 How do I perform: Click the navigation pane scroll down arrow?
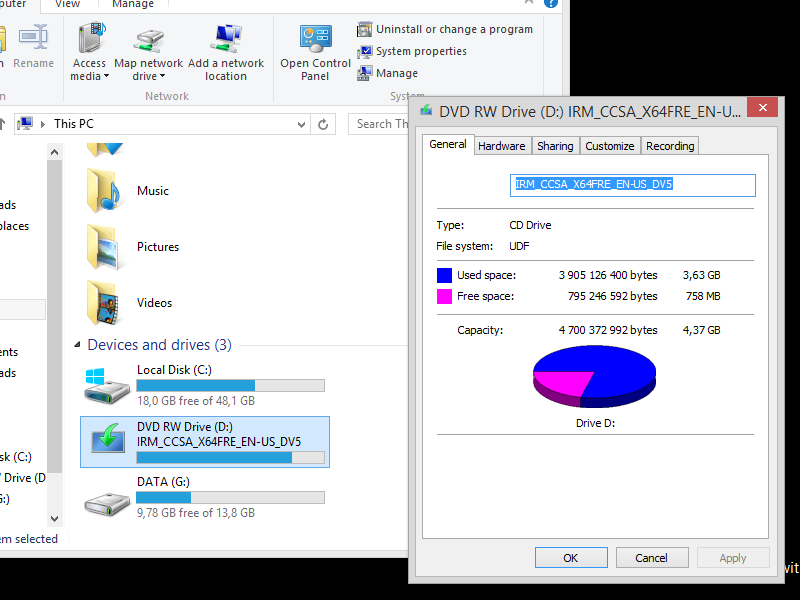pyautogui.click(x=55, y=518)
